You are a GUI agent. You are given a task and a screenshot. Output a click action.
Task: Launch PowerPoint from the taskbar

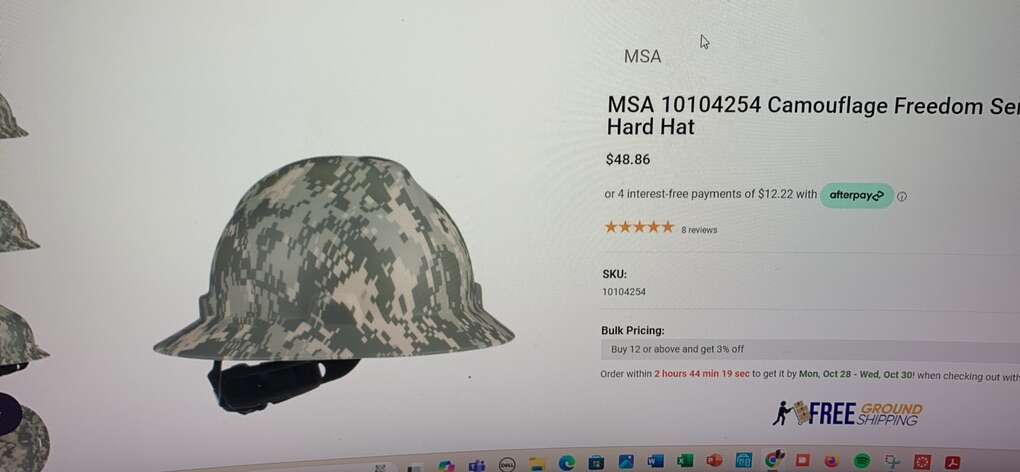coord(714,460)
